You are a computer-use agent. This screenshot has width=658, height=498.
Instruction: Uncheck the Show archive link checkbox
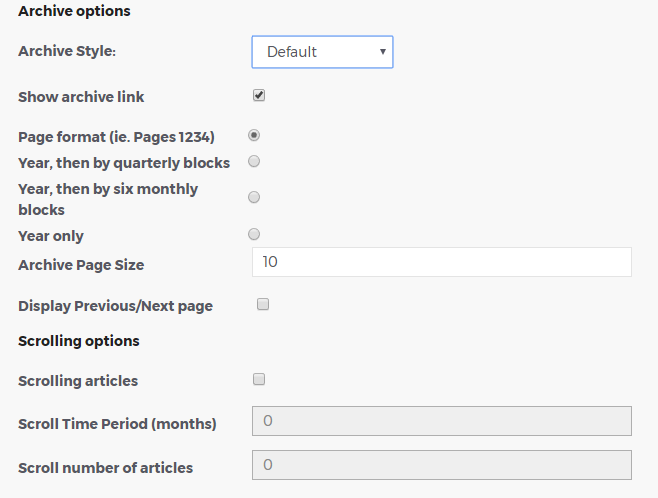(x=259, y=95)
